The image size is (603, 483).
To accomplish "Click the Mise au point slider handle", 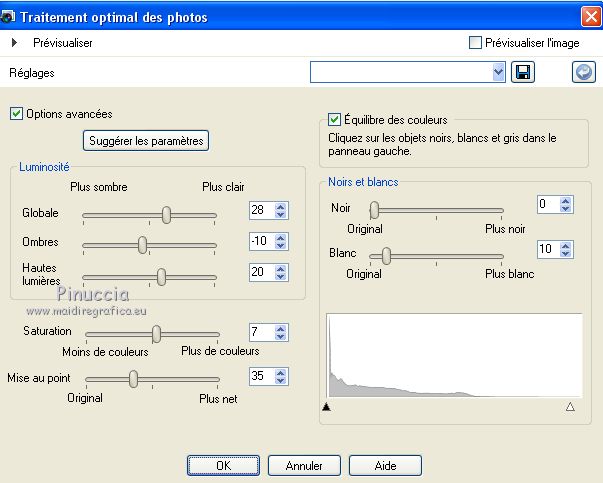I will pos(133,378).
